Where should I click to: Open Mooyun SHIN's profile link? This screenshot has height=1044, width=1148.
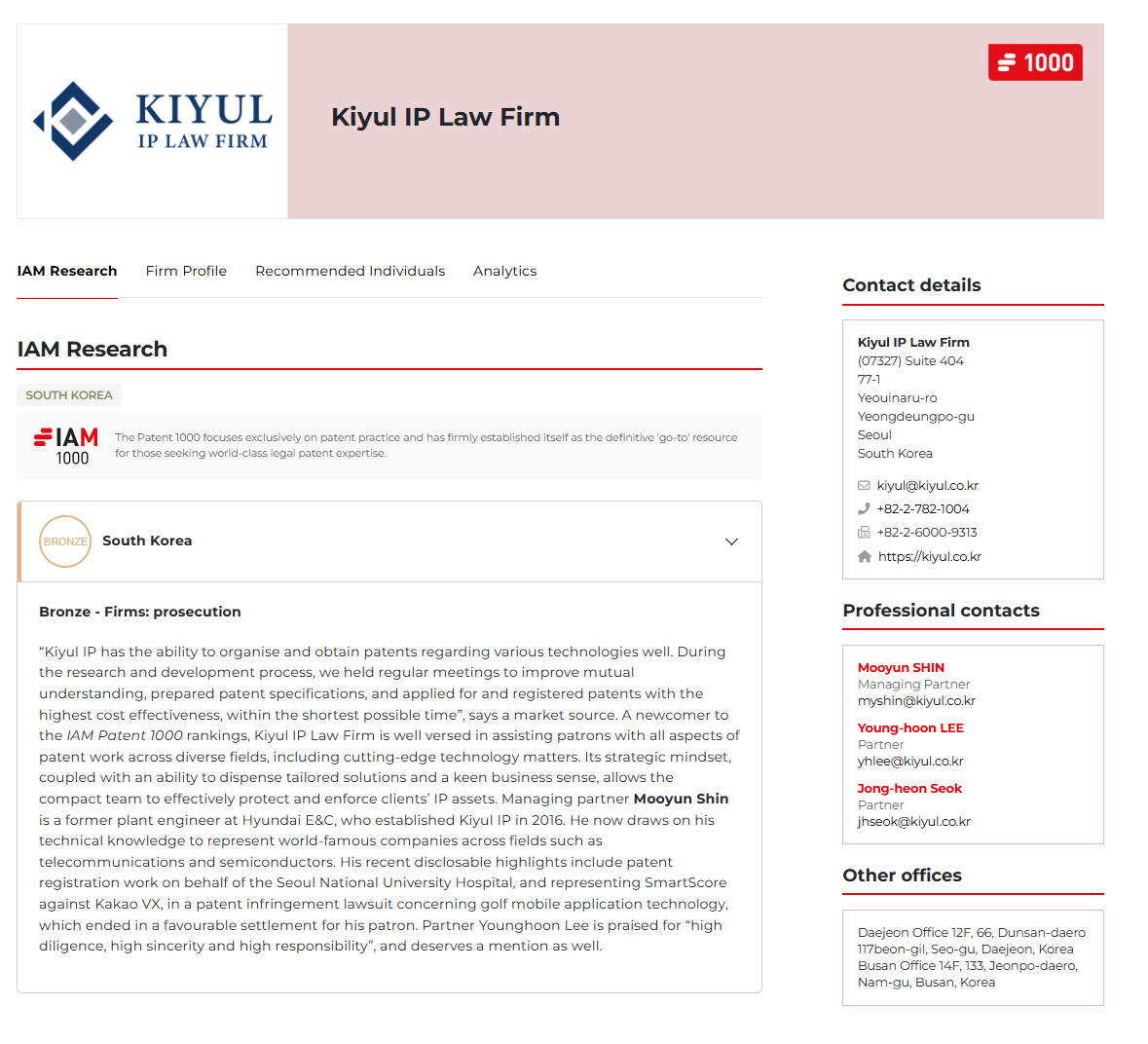pos(901,668)
